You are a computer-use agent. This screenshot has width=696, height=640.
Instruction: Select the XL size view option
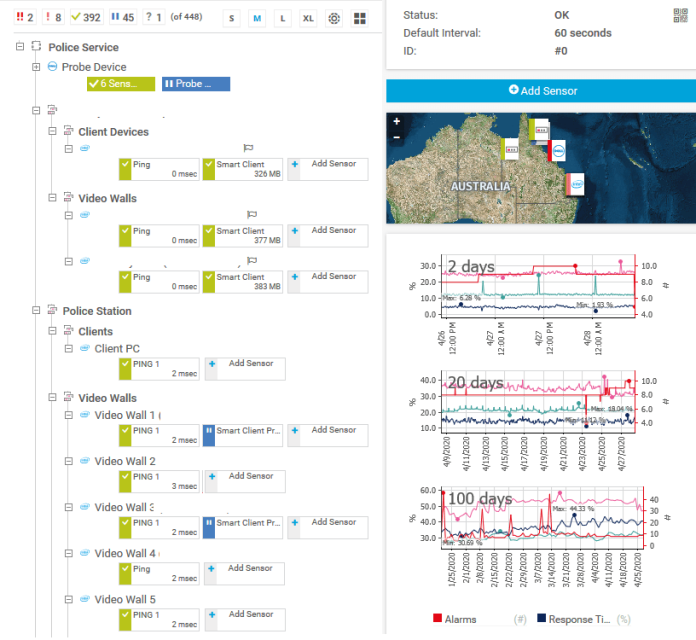coord(308,18)
